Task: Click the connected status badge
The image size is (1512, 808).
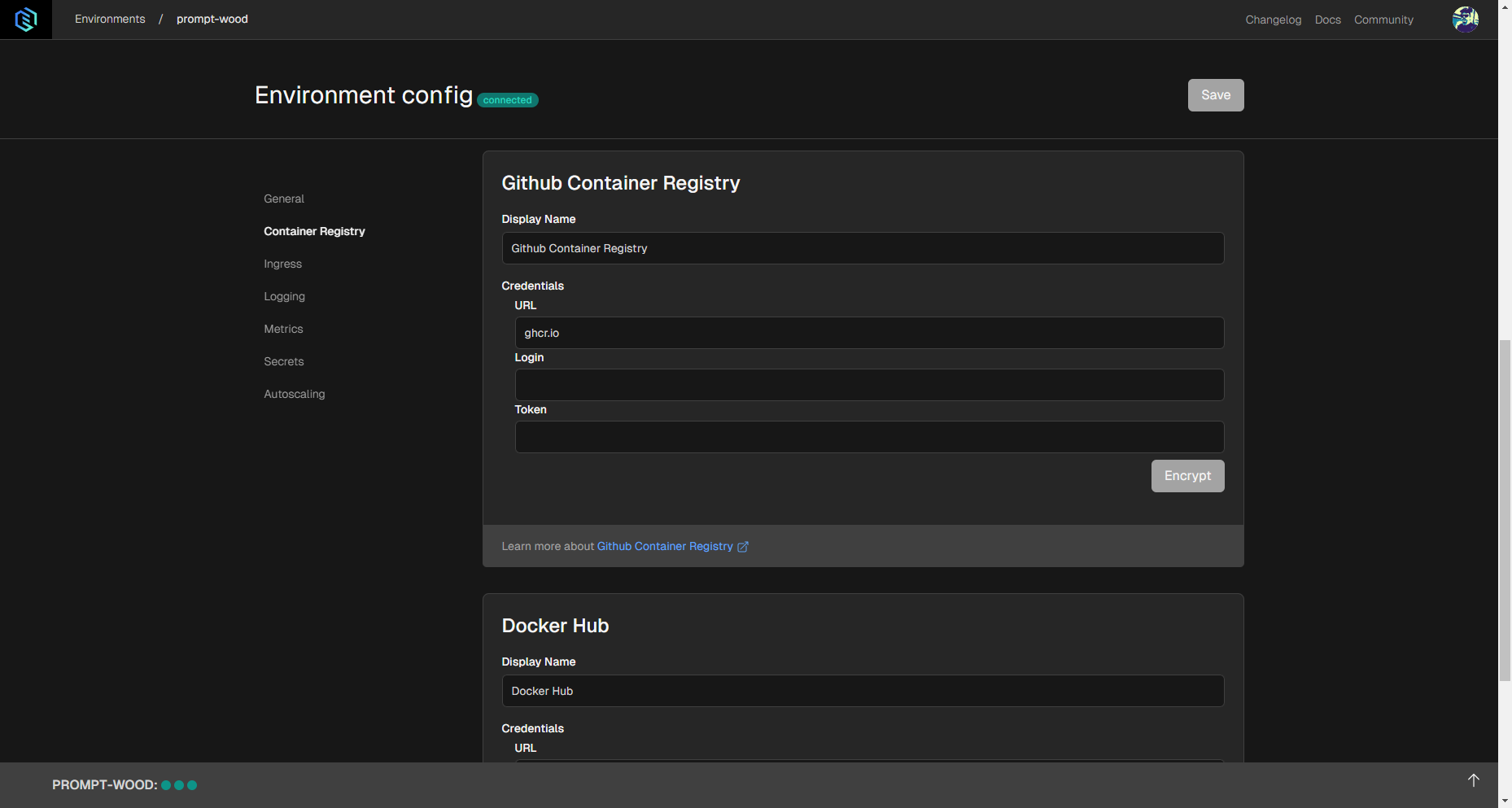Action: (507, 100)
